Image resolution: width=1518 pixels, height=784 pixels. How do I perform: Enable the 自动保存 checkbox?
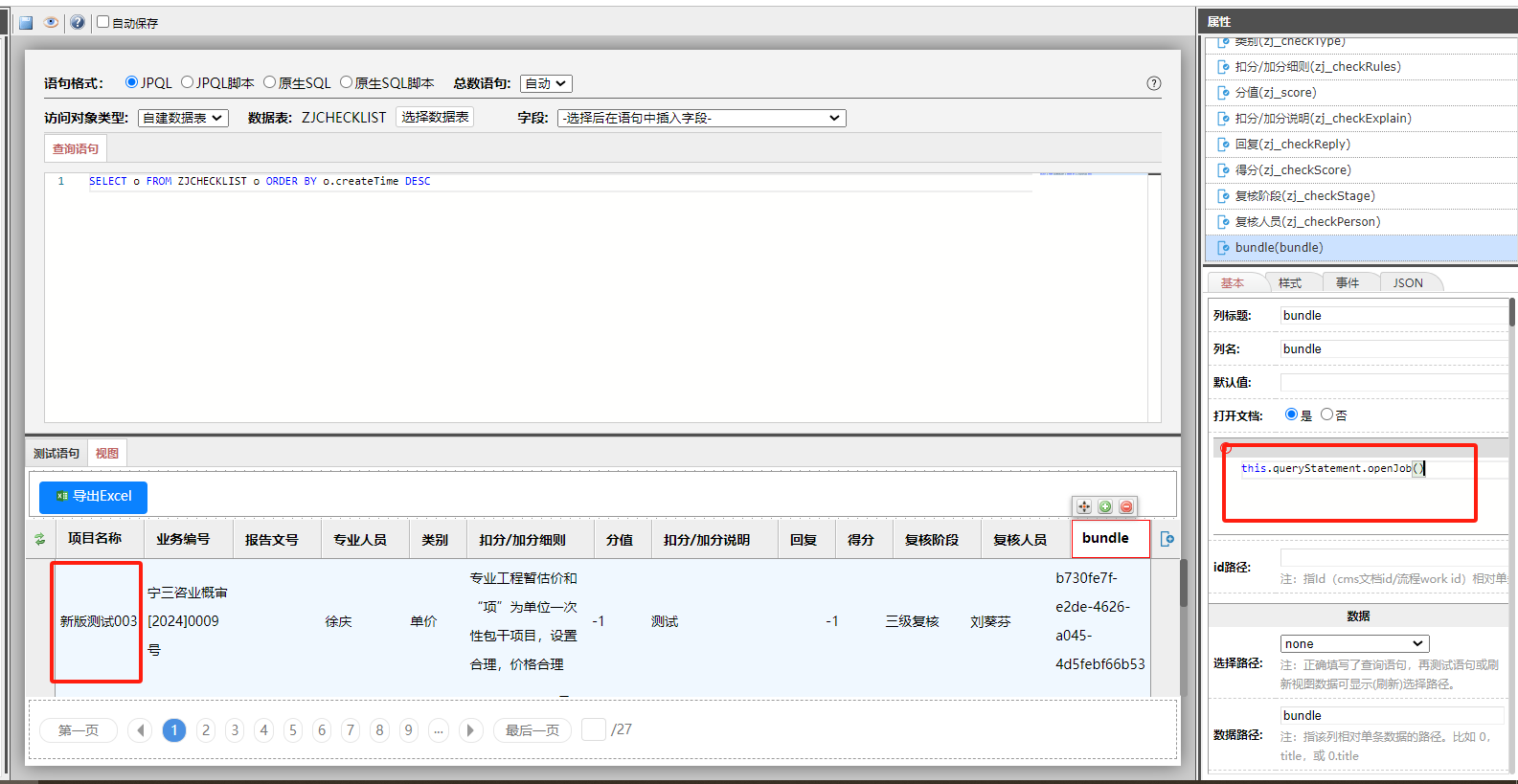click(103, 22)
